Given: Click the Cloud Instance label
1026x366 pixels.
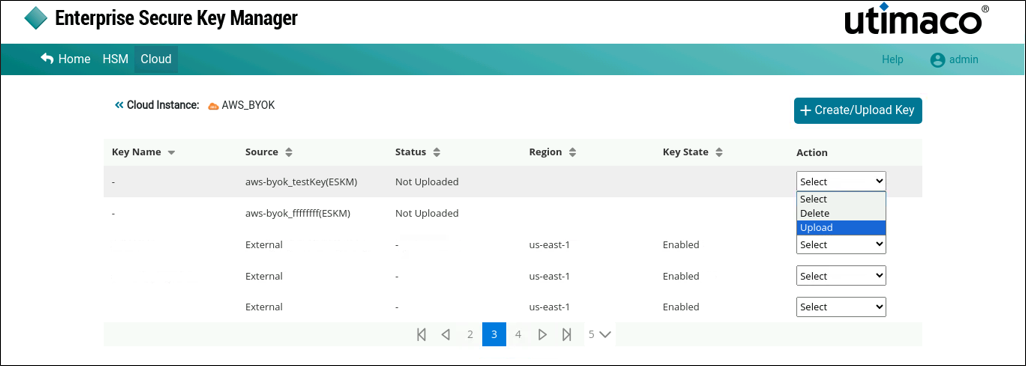Looking at the screenshot, I should point(163,105).
